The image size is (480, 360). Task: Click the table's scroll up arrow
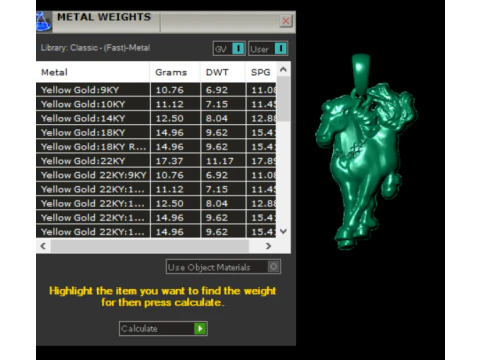tap(283, 69)
